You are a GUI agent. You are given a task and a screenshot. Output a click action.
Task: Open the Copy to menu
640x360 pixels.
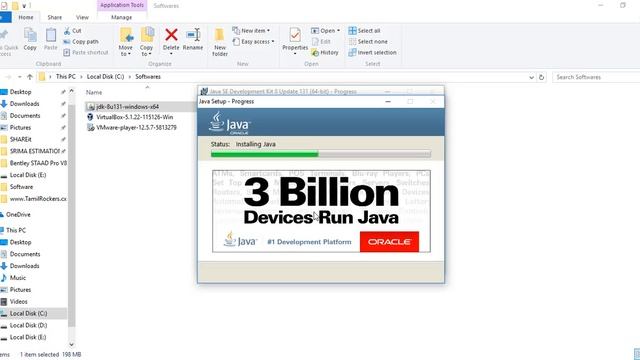pos(146,42)
